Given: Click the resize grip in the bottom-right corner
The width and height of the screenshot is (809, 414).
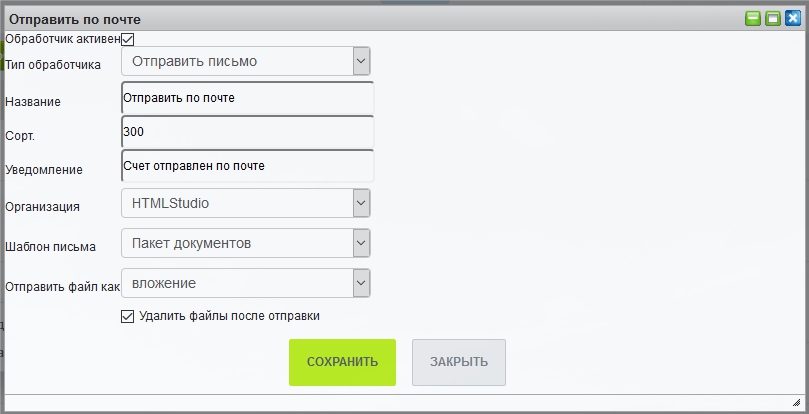Looking at the screenshot, I should [x=796, y=401].
